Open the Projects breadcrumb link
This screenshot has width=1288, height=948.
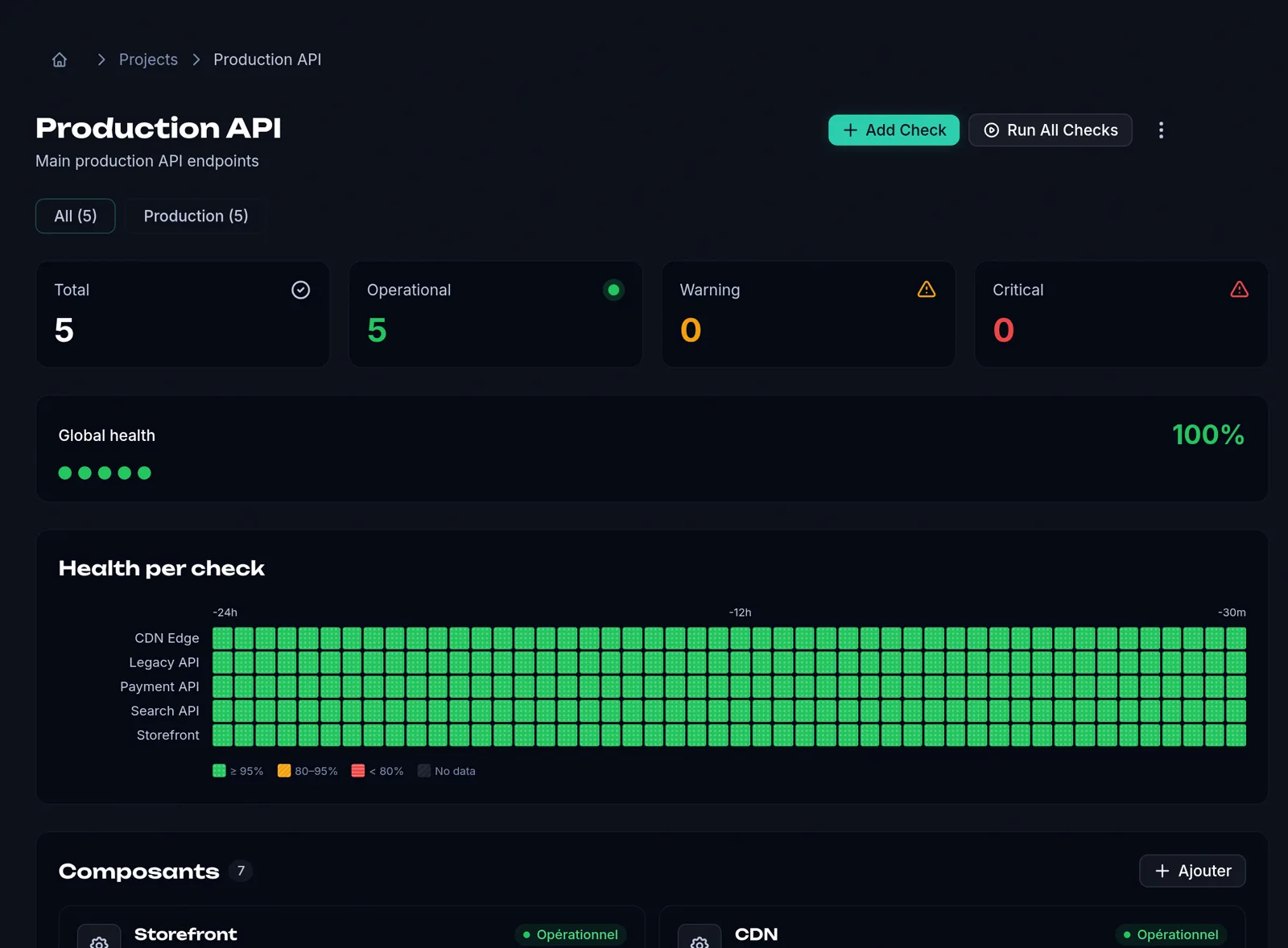click(148, 60)
